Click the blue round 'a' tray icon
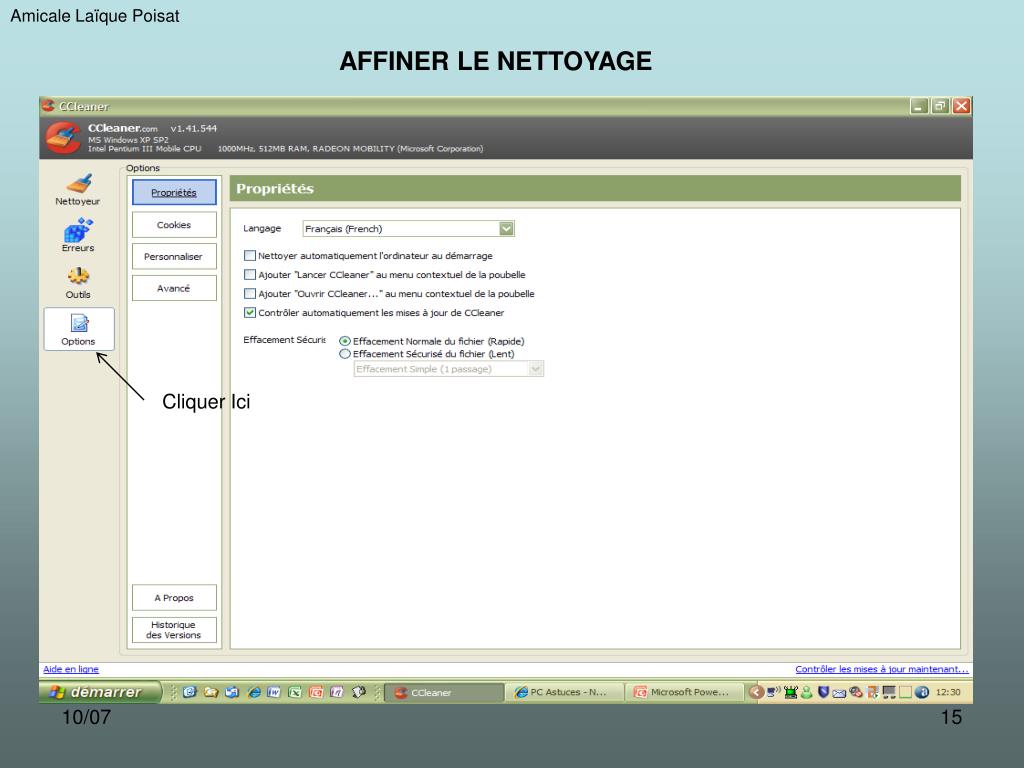 [x=921, y=692]
